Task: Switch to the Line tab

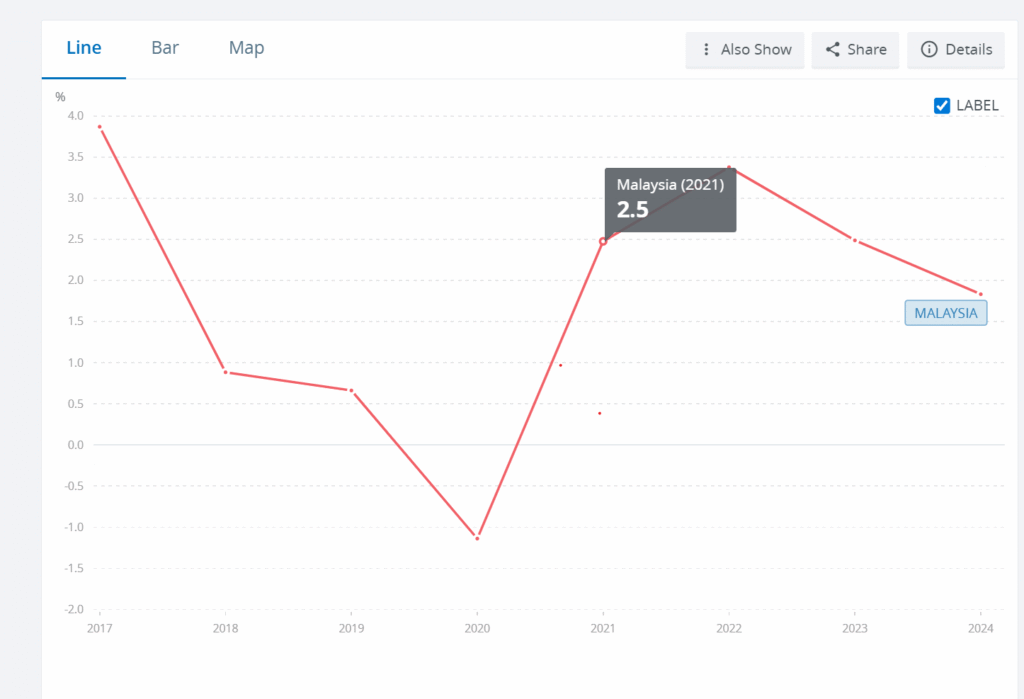Action: click(x=83, y=48)
